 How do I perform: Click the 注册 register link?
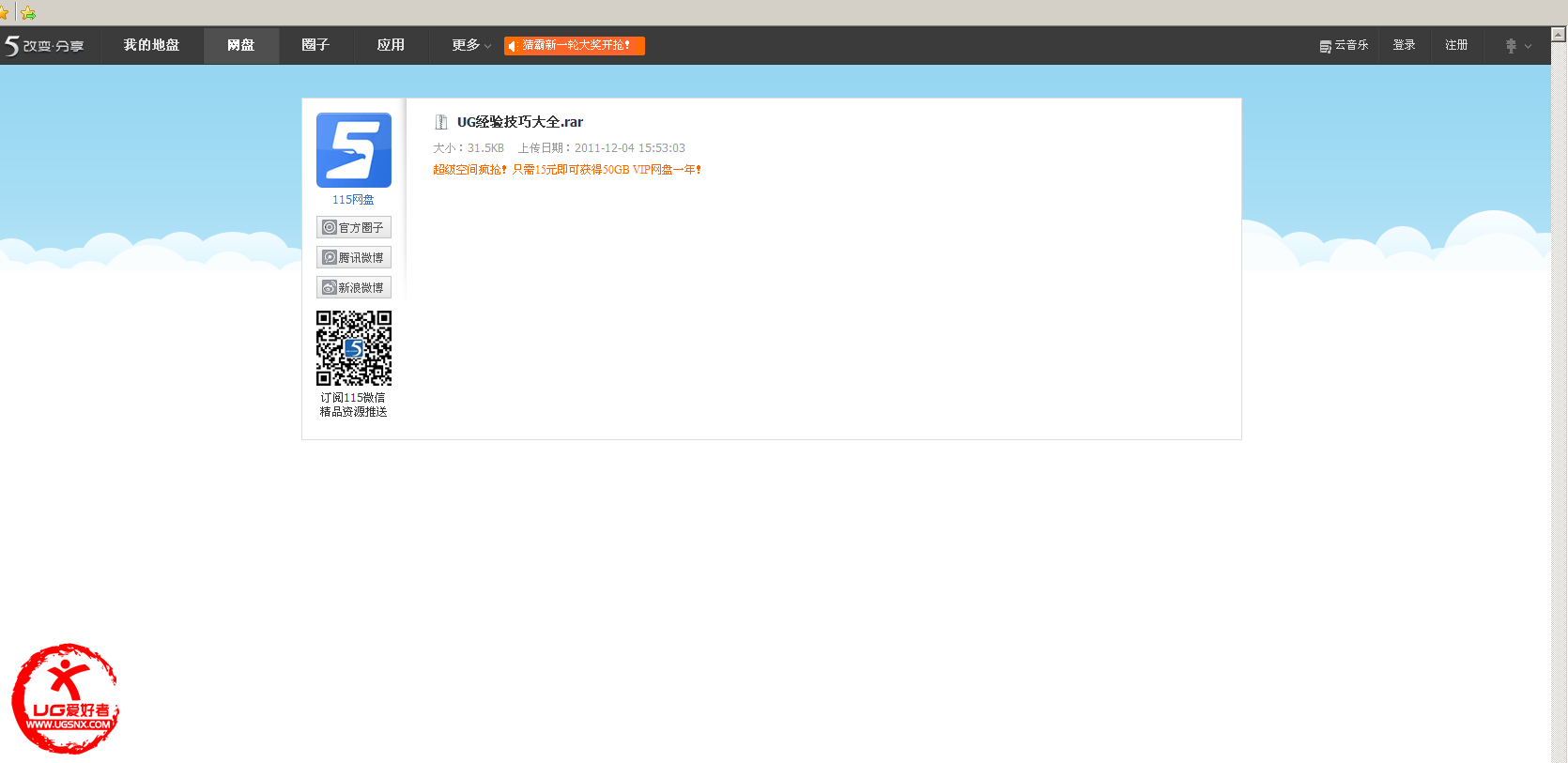[1456, 45]
